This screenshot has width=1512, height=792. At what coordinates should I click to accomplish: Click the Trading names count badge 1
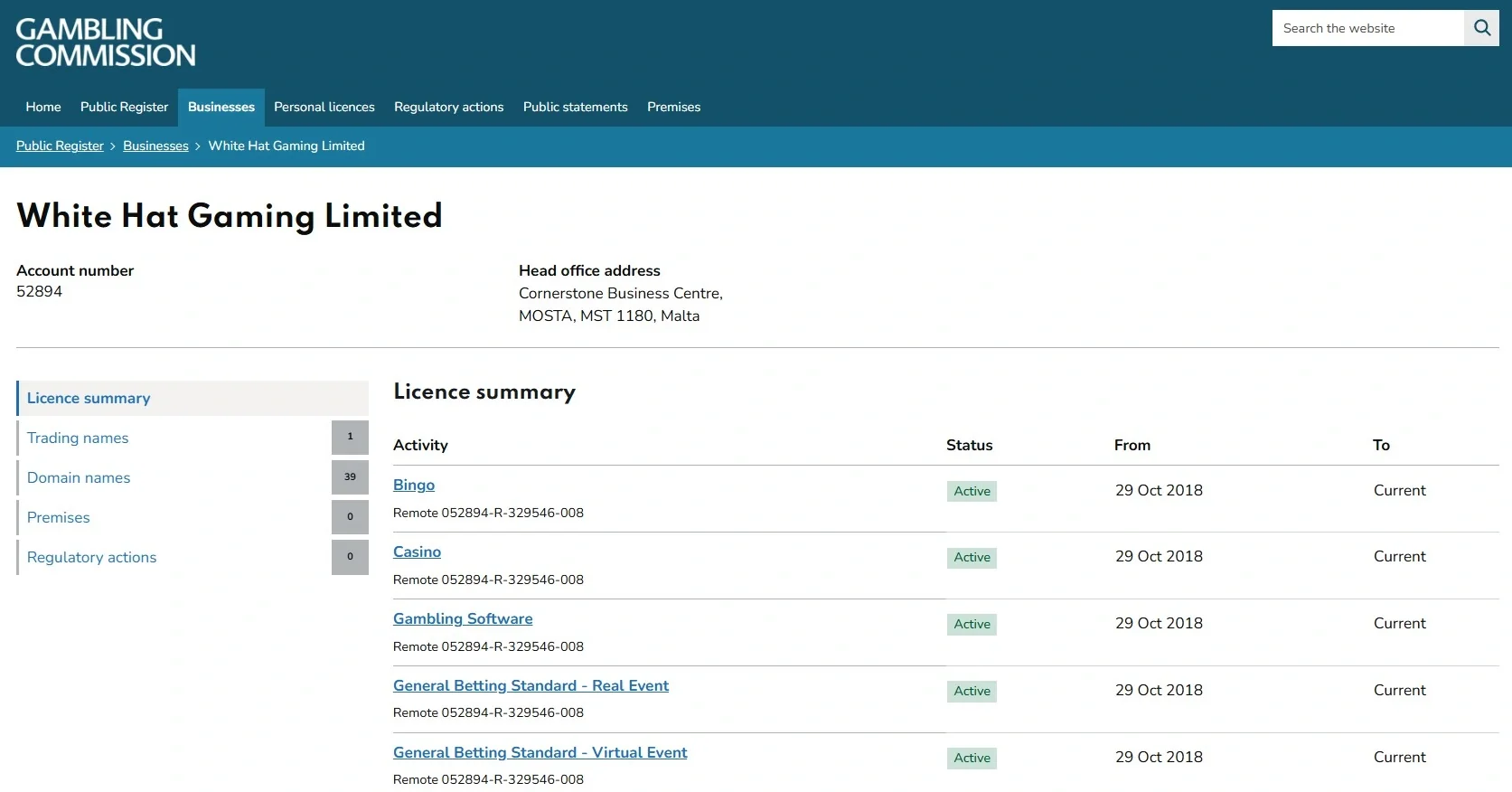pos(350,438)
